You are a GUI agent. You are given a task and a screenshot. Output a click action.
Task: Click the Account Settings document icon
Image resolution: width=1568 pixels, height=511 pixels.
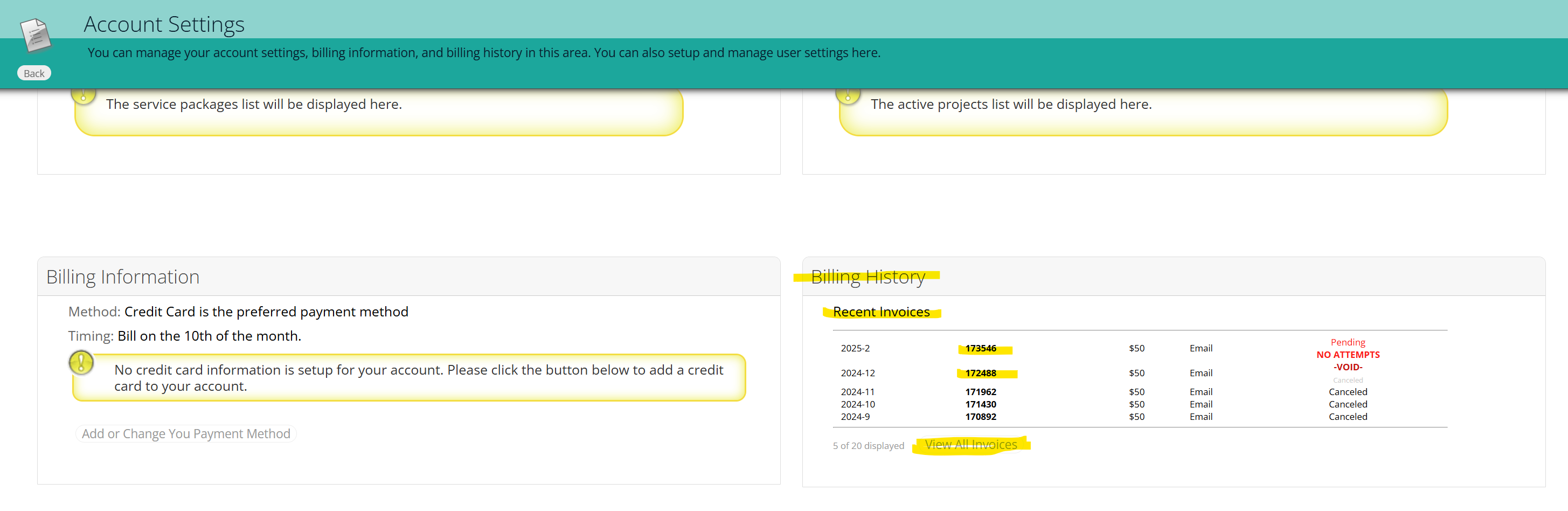click(x=36, y=34)
